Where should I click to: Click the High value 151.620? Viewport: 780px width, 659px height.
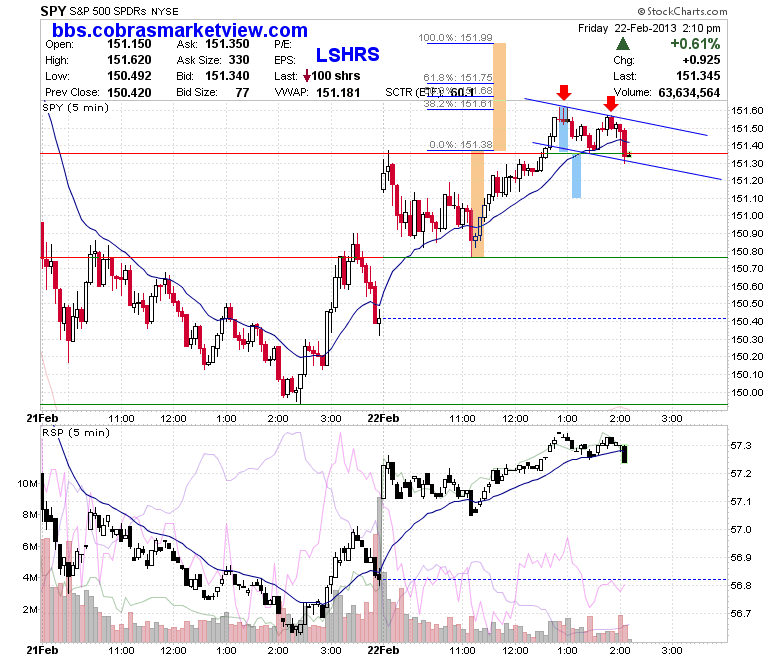click(x=129, y=60)
